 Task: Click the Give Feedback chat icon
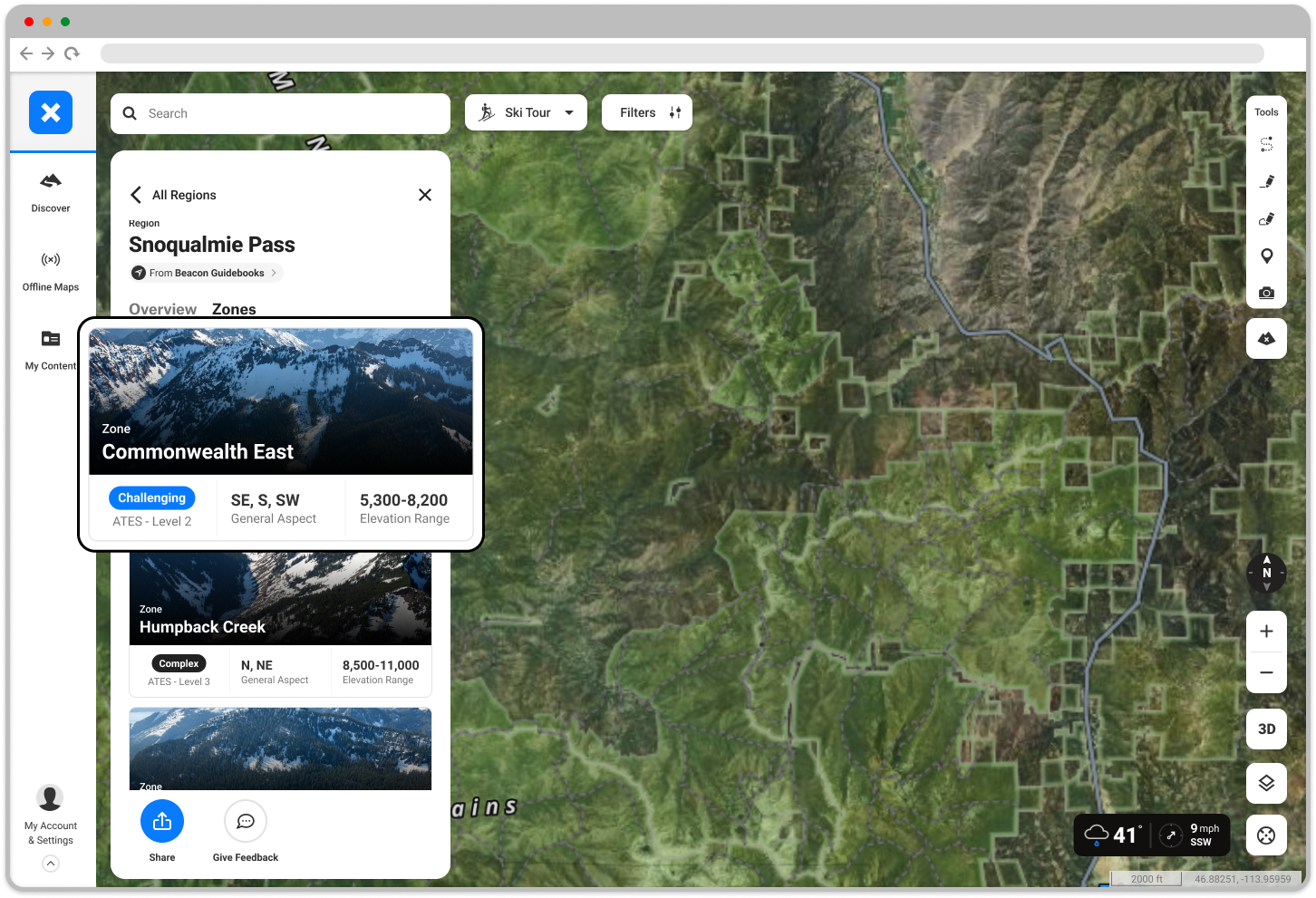point(246,821)
